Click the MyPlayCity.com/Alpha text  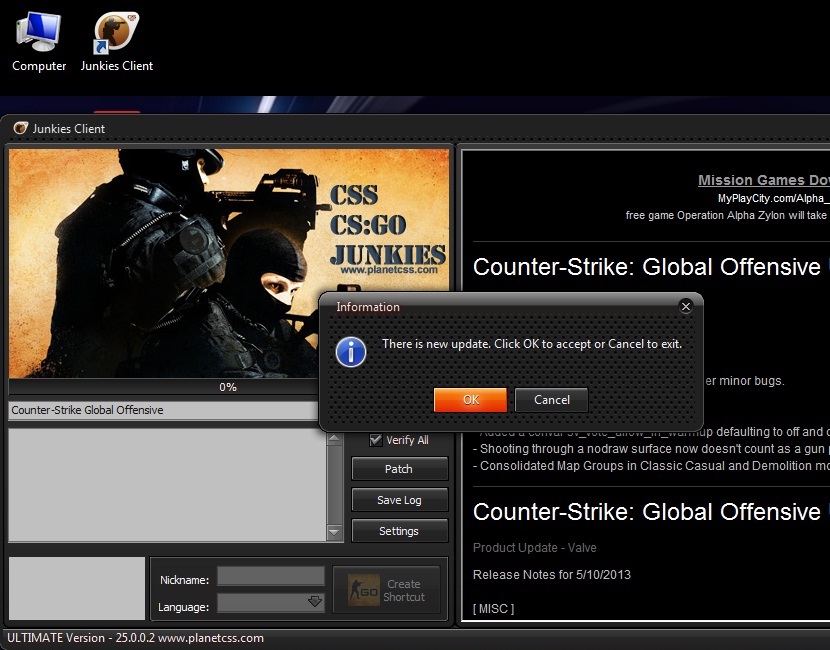tap(773, 198)
